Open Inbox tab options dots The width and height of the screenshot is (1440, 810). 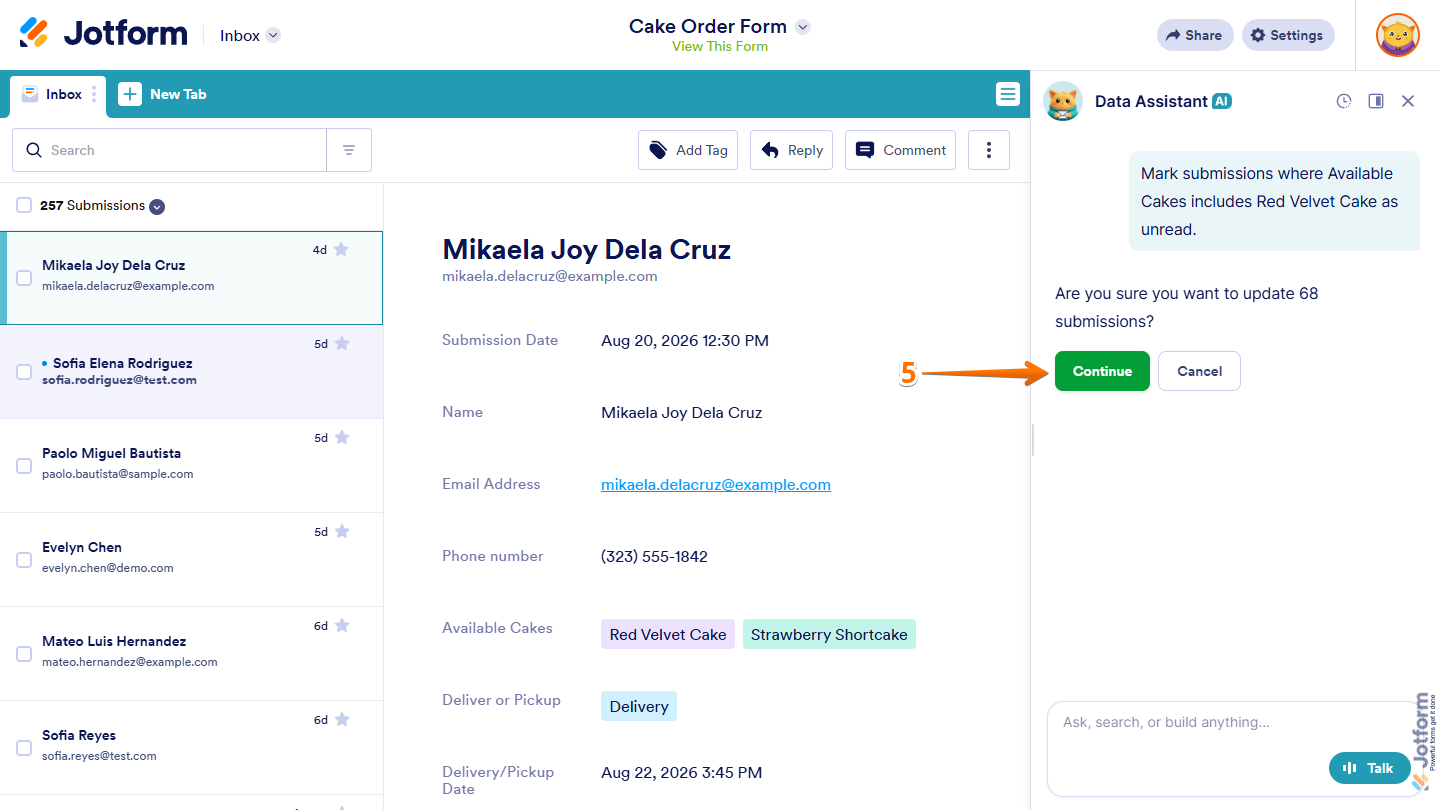[94, 94]
